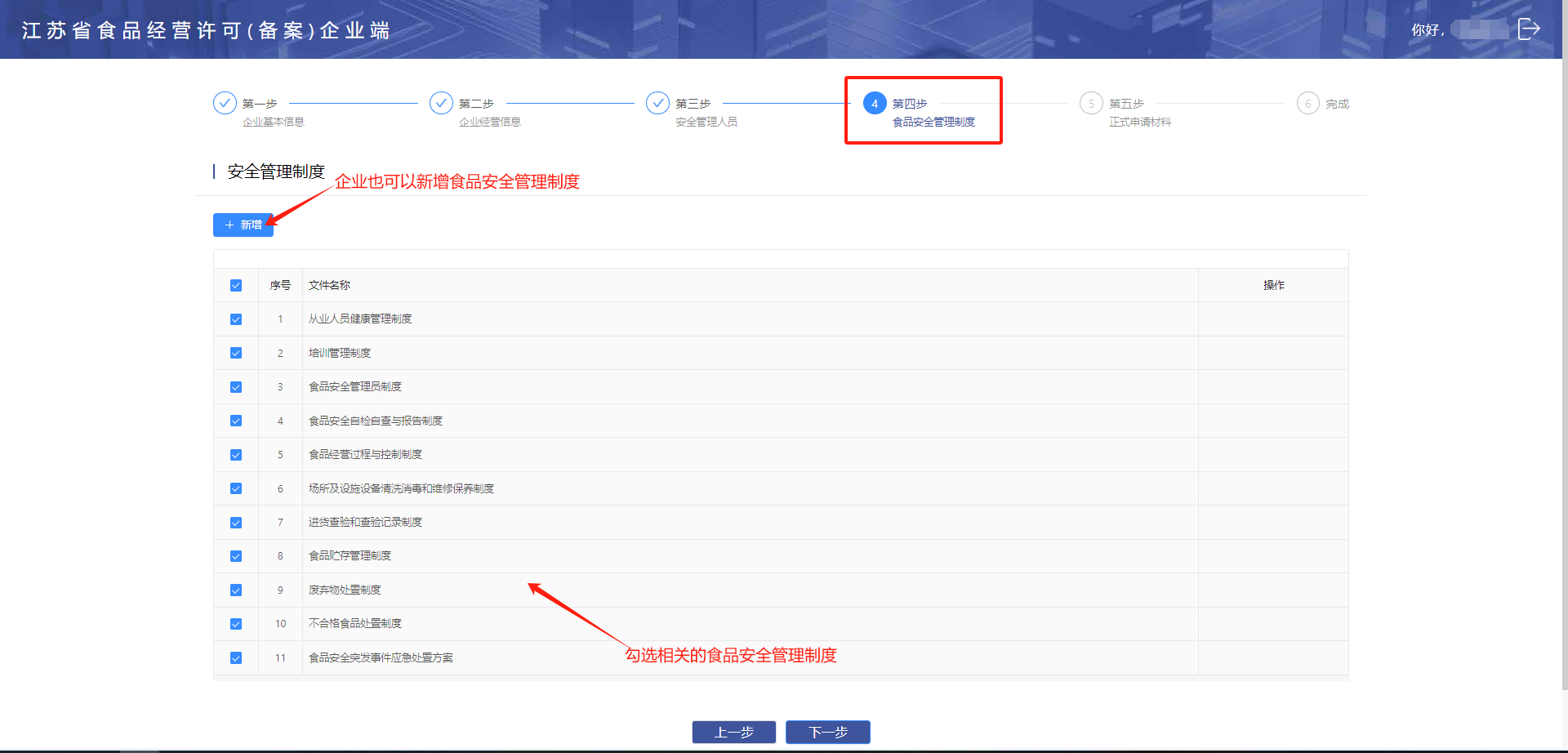This screenshot has height=753, width=1568.
Task: Toggle checkbox for 食品安全突发事件应急处置方案
Action: [x=236, y=657]
